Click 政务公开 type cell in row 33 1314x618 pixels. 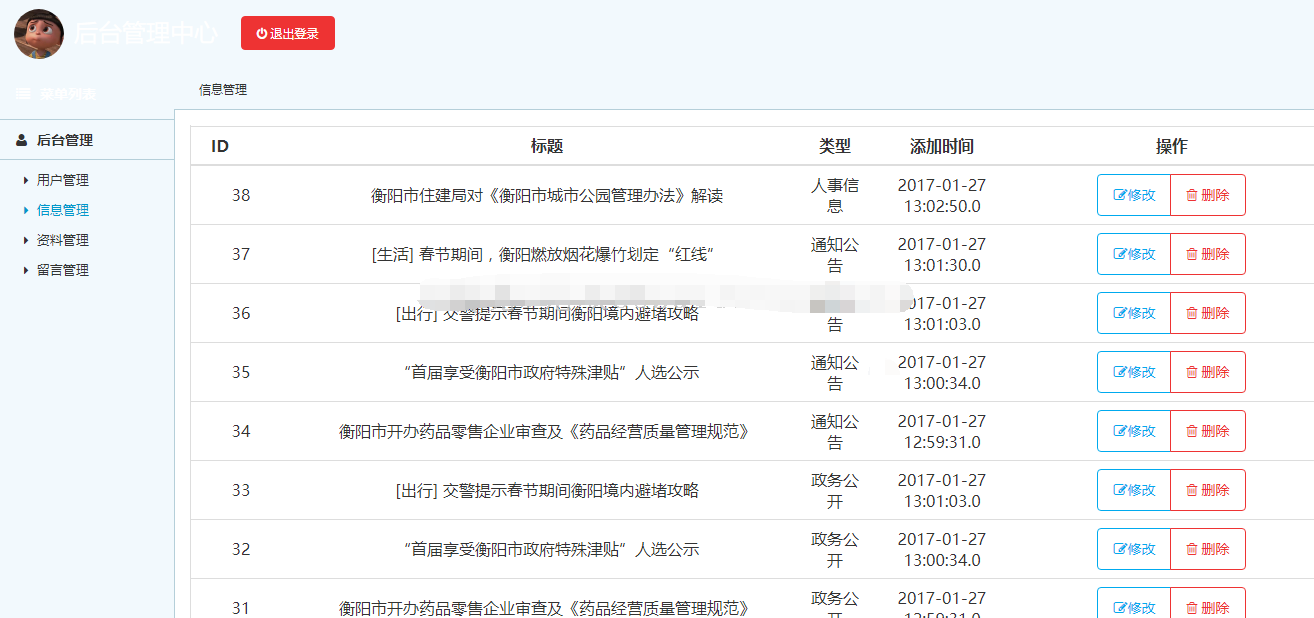pyautogui.click(x=835, y=490)
